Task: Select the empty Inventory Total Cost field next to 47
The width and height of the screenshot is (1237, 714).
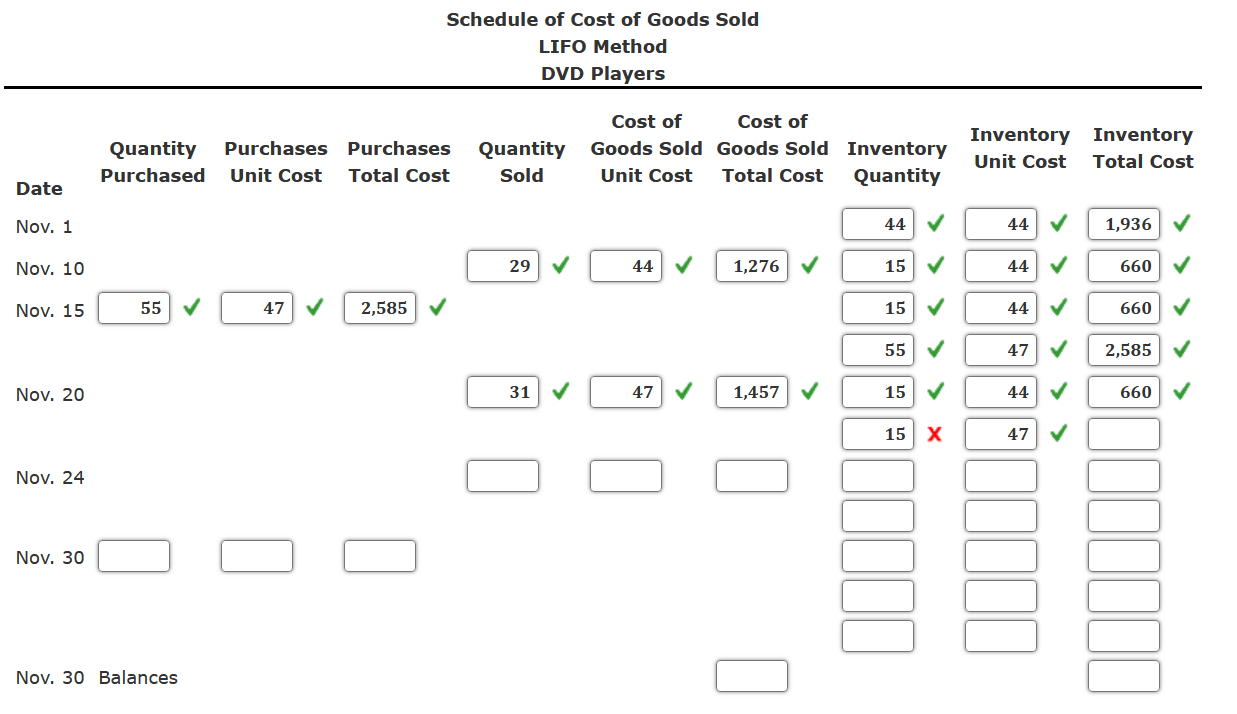Action: 1123,434
